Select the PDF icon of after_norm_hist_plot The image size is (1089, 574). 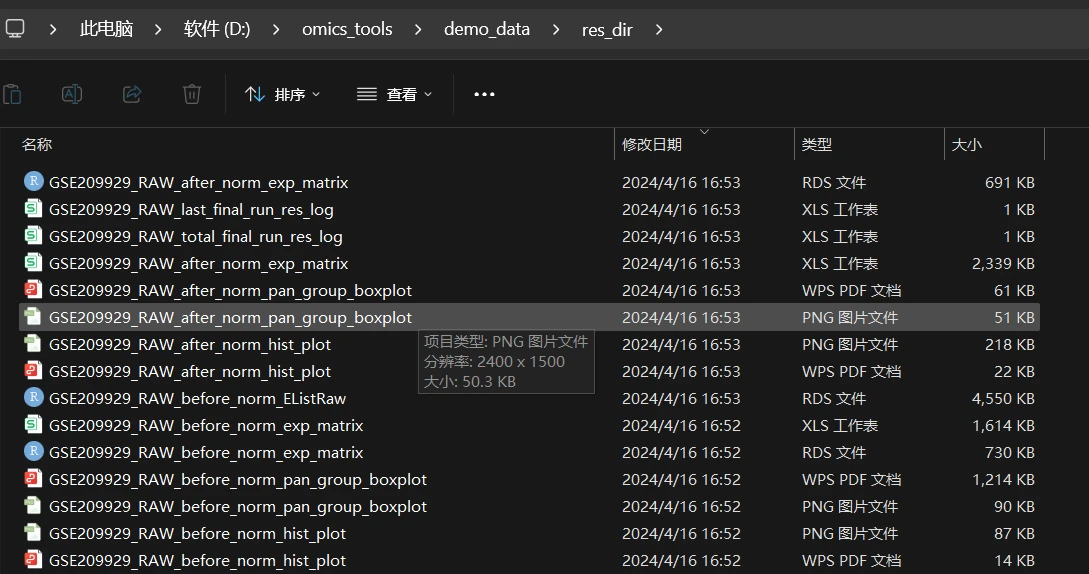coord(33,370)
